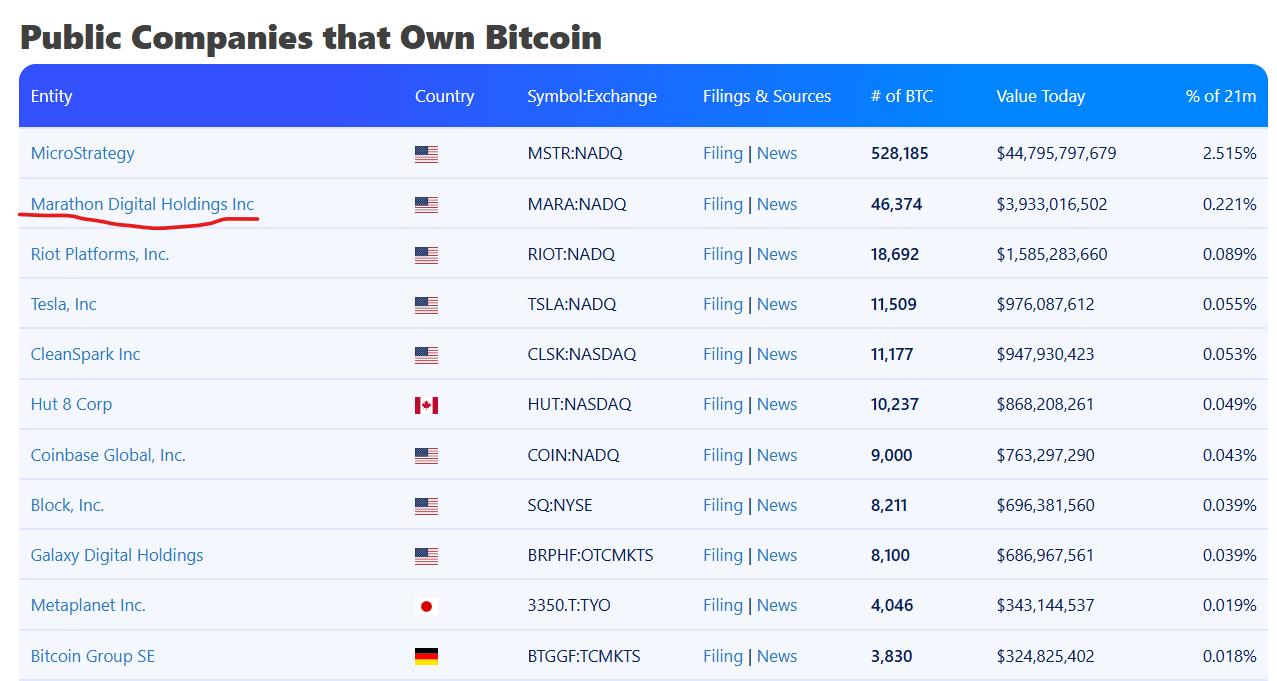Viewport: 1277px width, 681px height.
Task: Open the MicroStrategy entity link
Action: (82, 153)
